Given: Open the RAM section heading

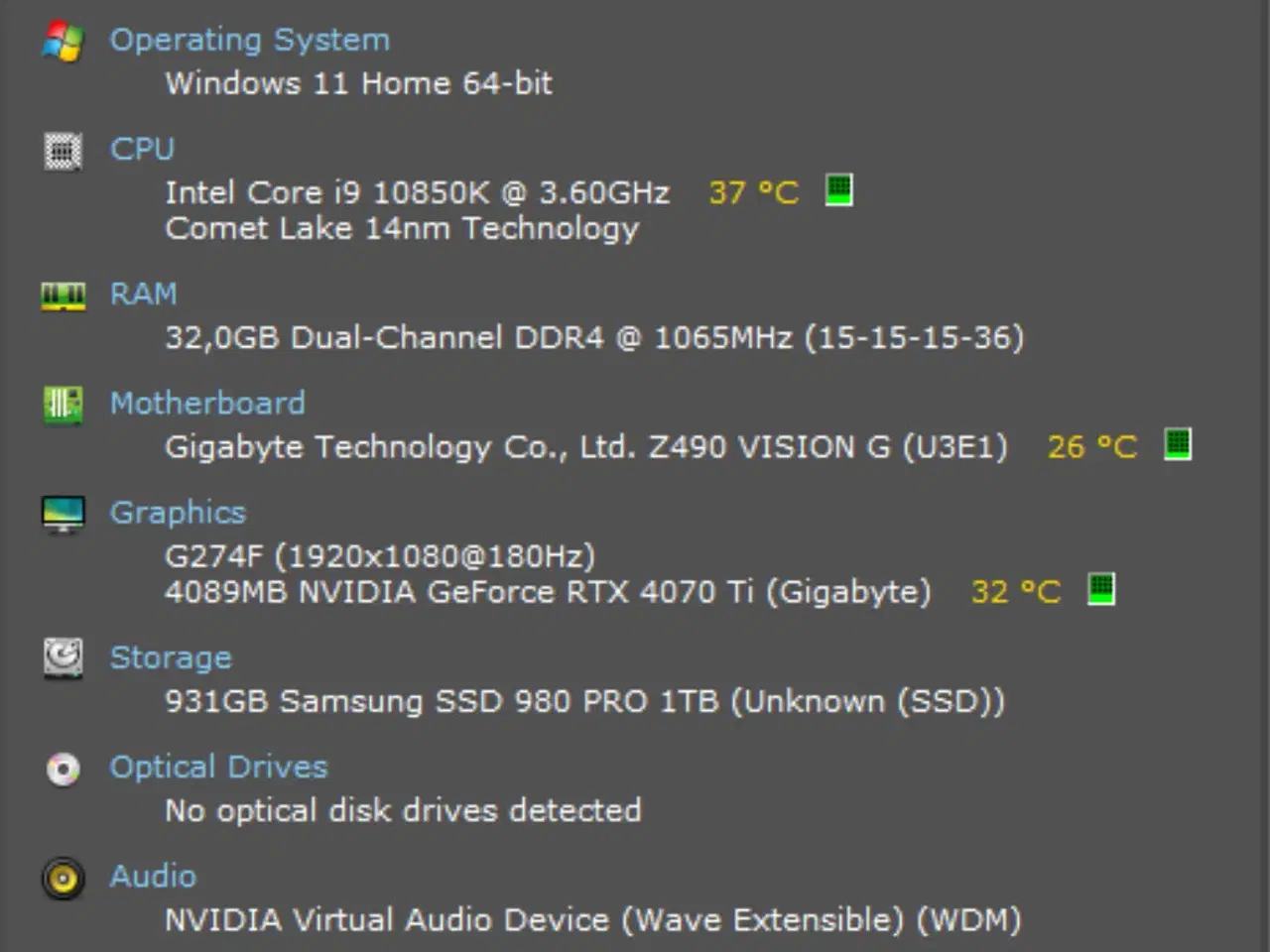Looking at the screenshot, I should click(x=143, y=295).
